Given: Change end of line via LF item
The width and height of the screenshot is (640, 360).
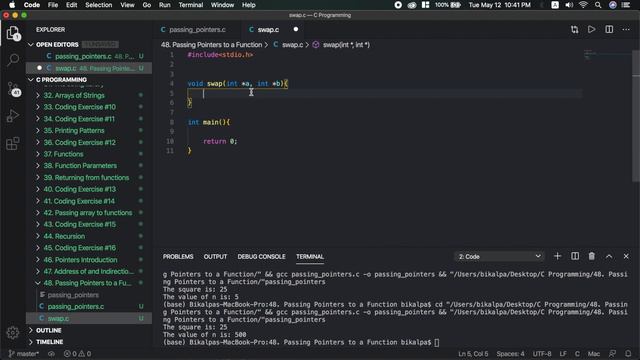Looking at the screenshot, I should (x=563, y=354).
